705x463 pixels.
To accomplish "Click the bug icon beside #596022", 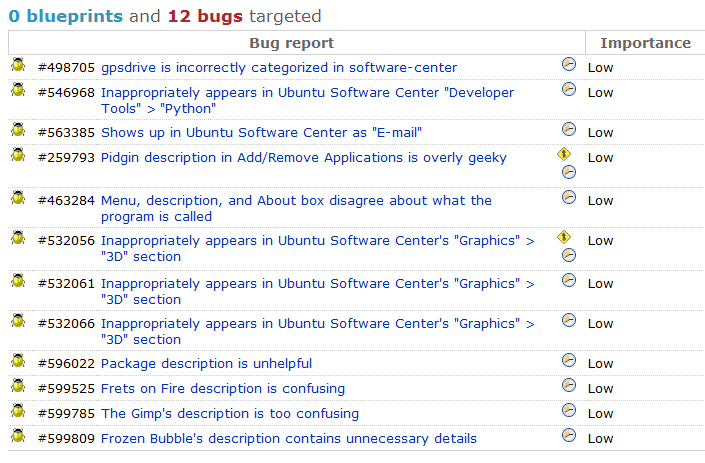I will 18,361.
